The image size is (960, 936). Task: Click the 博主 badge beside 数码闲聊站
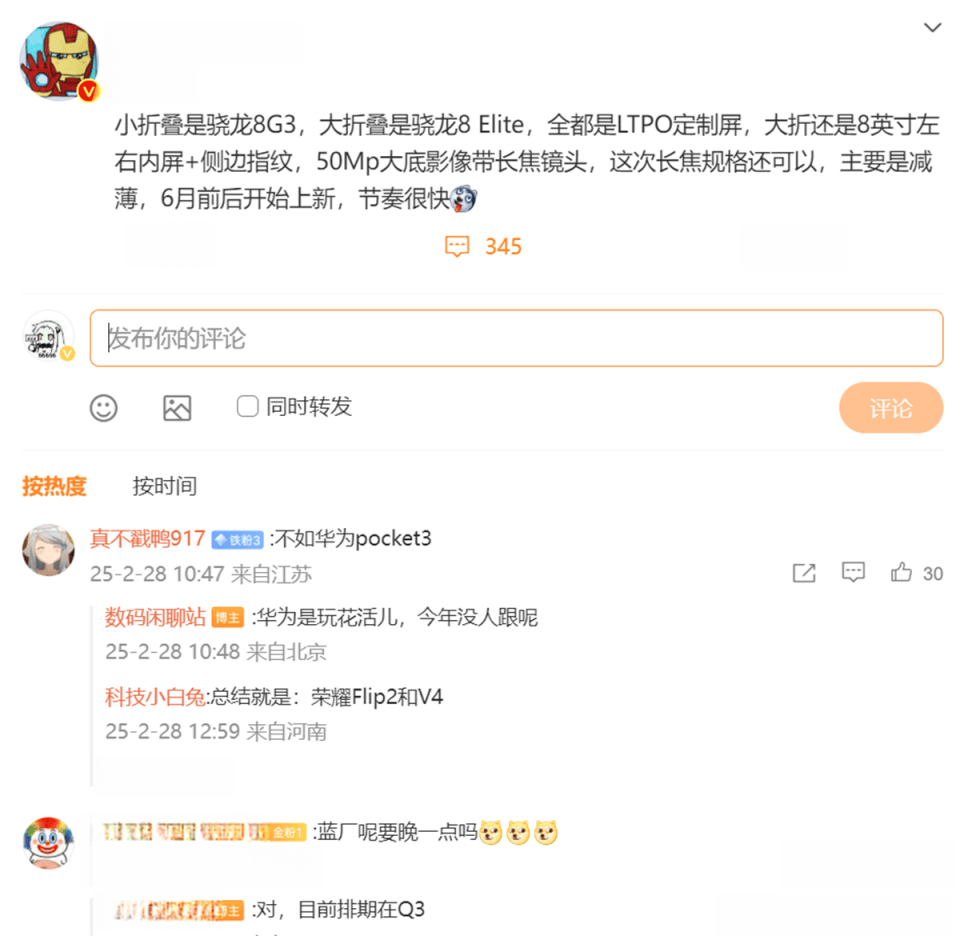pyautogui.click(x=228, y=618)
